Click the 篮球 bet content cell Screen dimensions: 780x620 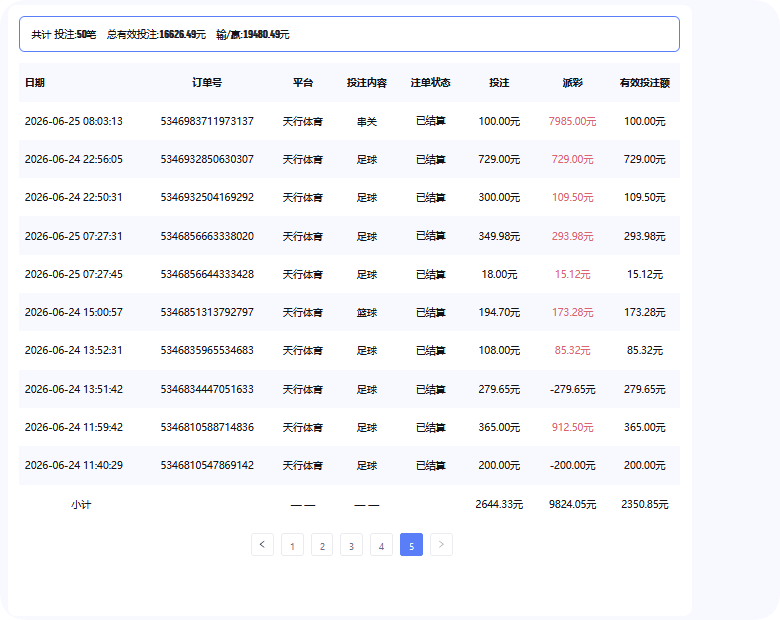(367, 312)
